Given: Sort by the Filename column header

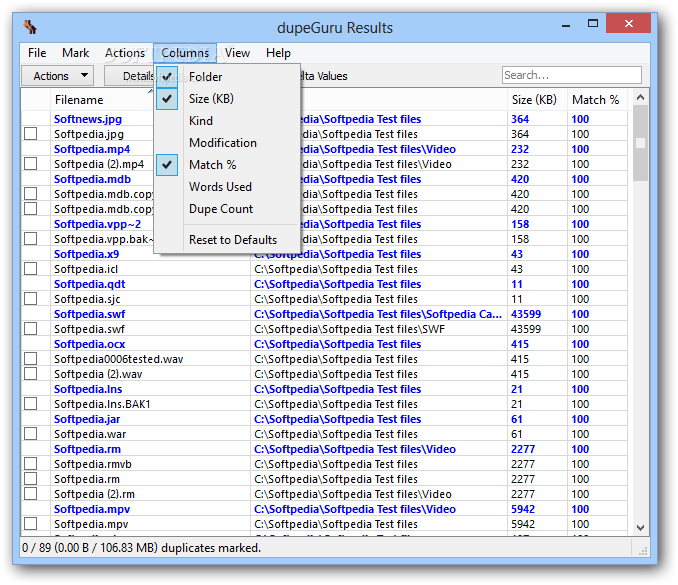Looking at the screenshot, I should (102, 100).
